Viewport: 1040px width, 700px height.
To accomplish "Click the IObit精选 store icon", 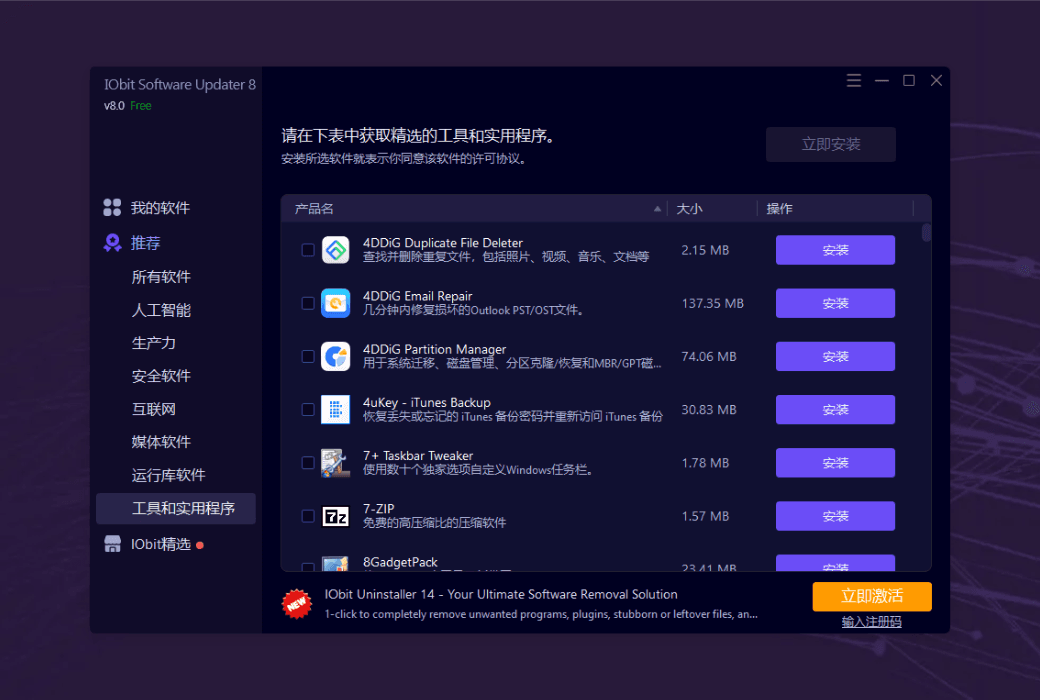I will point(112,544).
